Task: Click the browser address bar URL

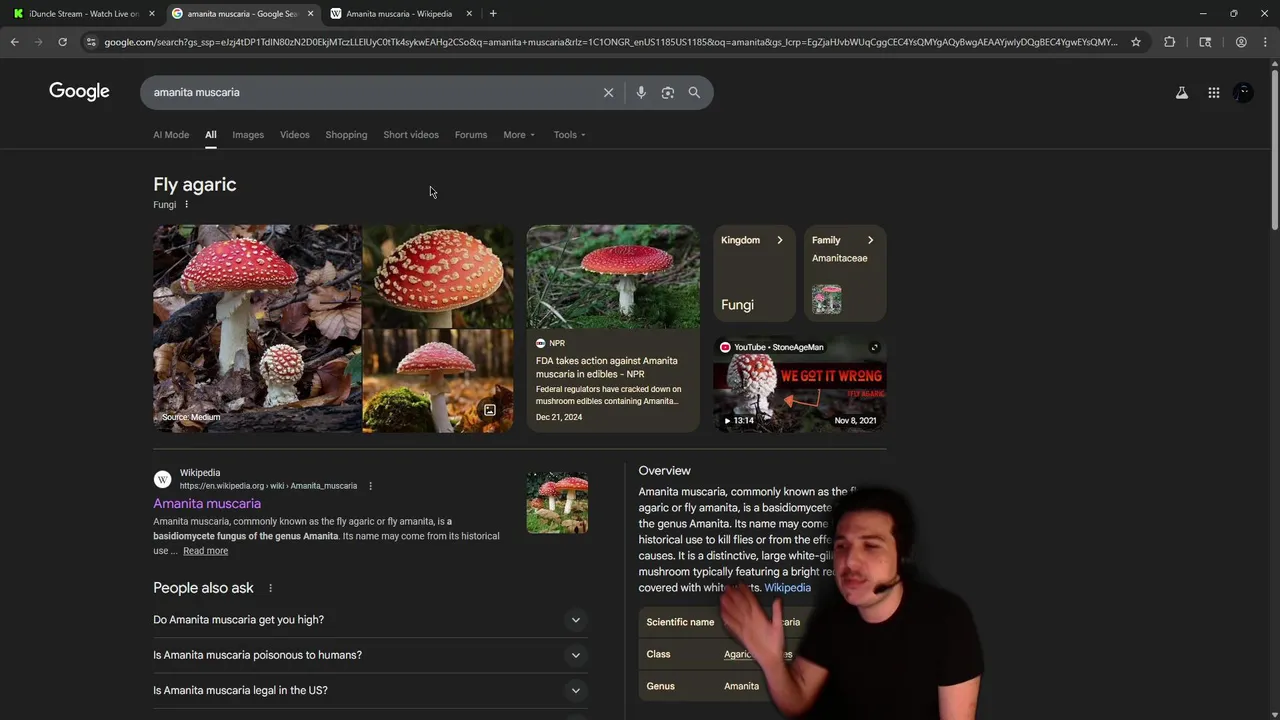Action: 610,42
